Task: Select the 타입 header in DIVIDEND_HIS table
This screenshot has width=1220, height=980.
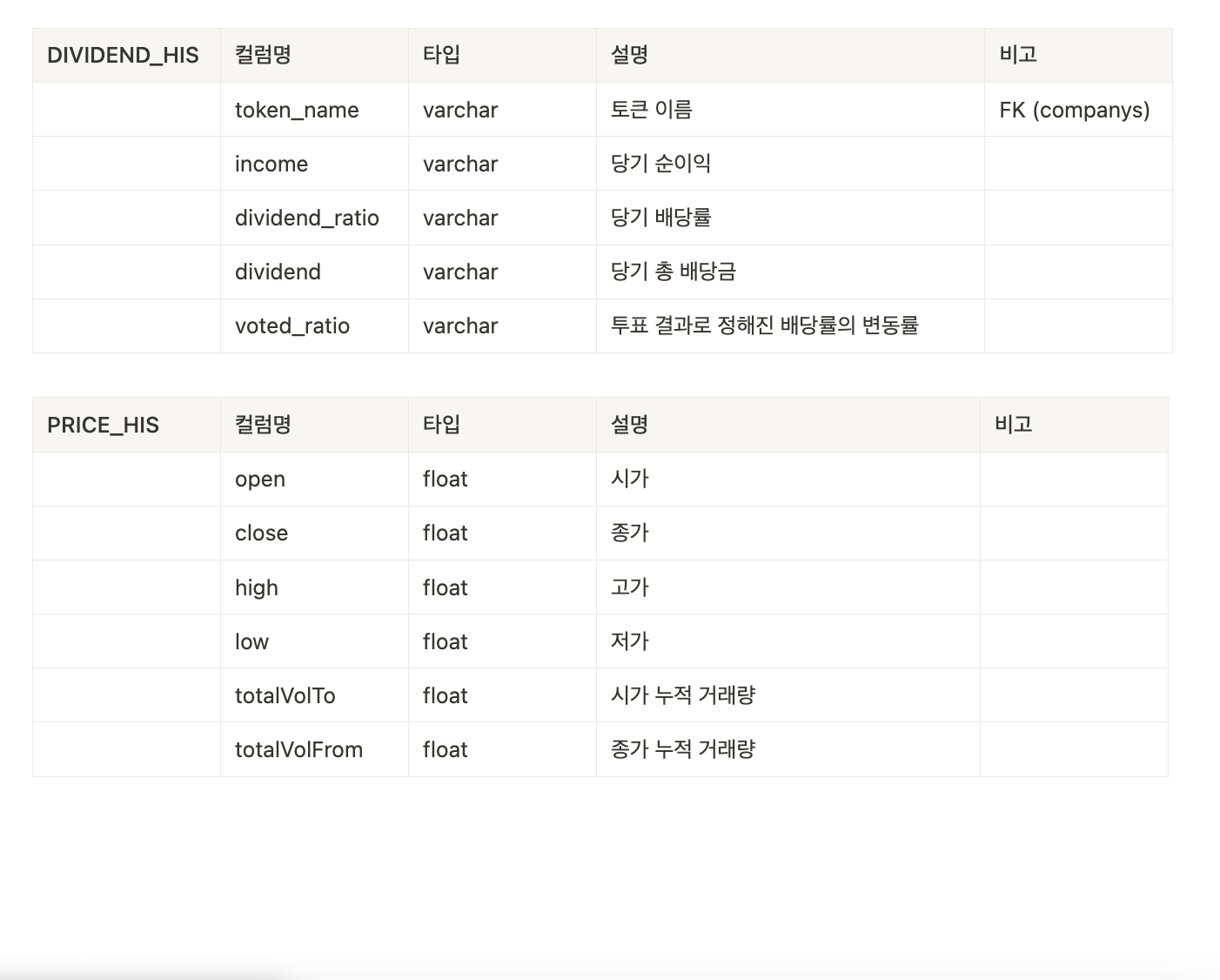Action: click(x=502, y=55)
